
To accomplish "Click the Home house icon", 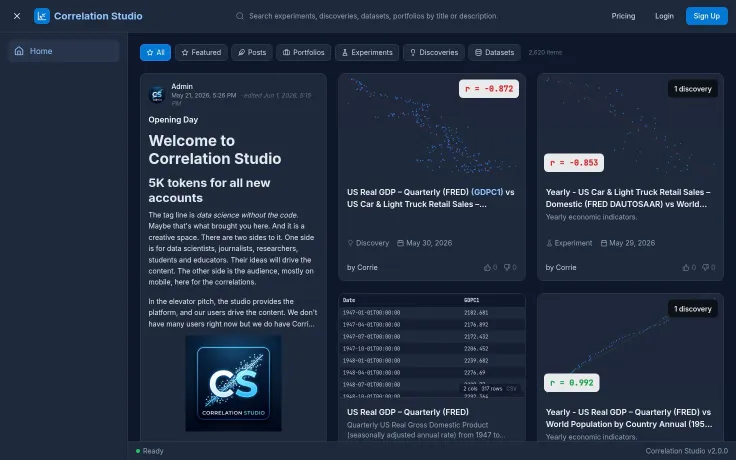I will (x=19, y=51).
